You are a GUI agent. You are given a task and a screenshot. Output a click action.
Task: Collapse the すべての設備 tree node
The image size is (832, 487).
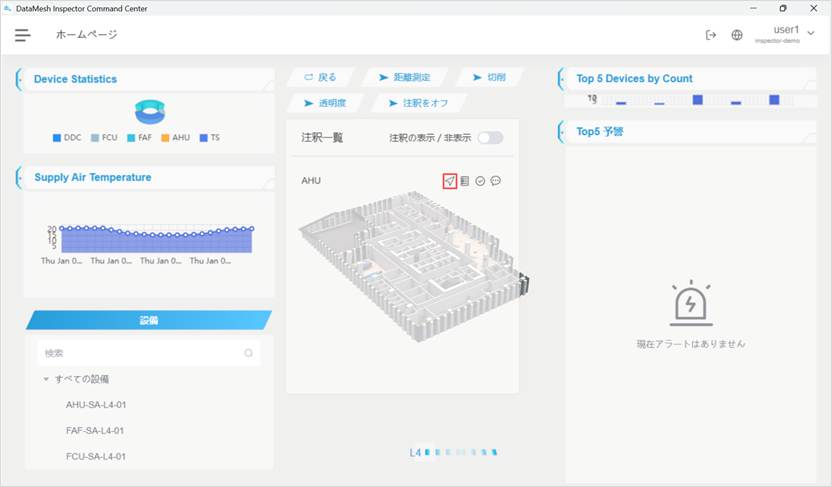(46, 379)
